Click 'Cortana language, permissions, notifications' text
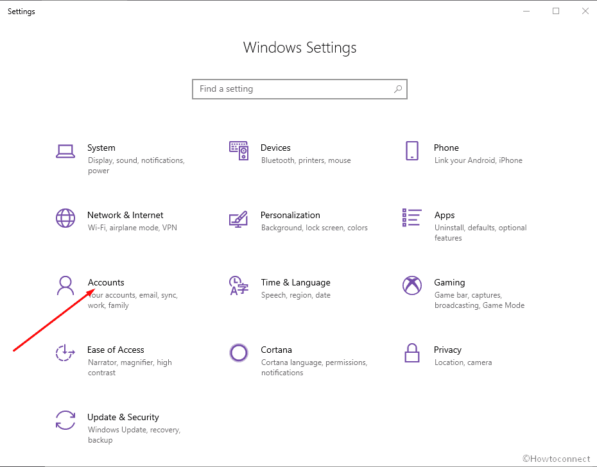Viewport: 597px width, 467px height. (x=314, y=367)
